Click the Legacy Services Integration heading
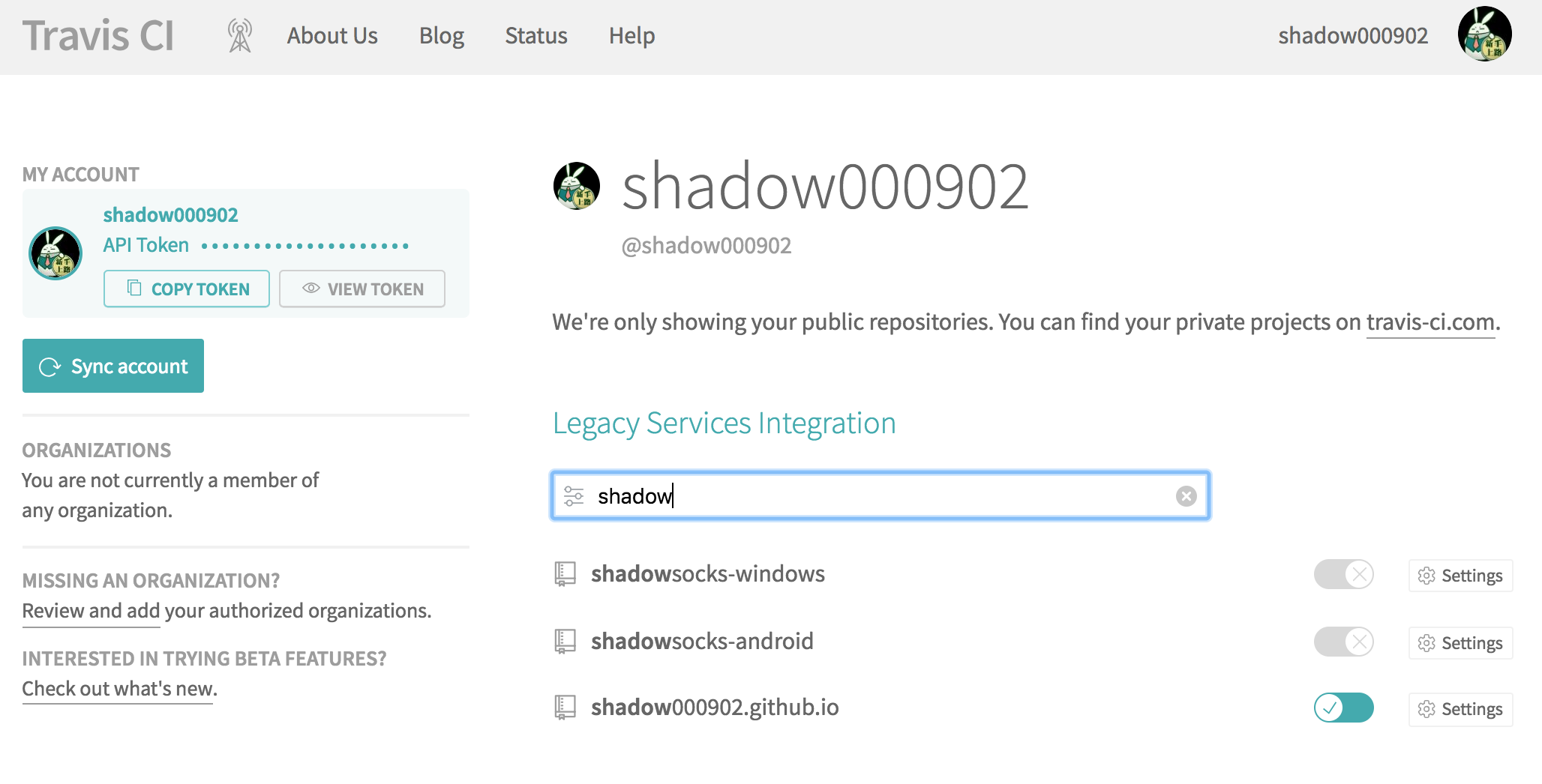Image resolution: width=1542 pixels, height=784 pixels. [724, 423]
